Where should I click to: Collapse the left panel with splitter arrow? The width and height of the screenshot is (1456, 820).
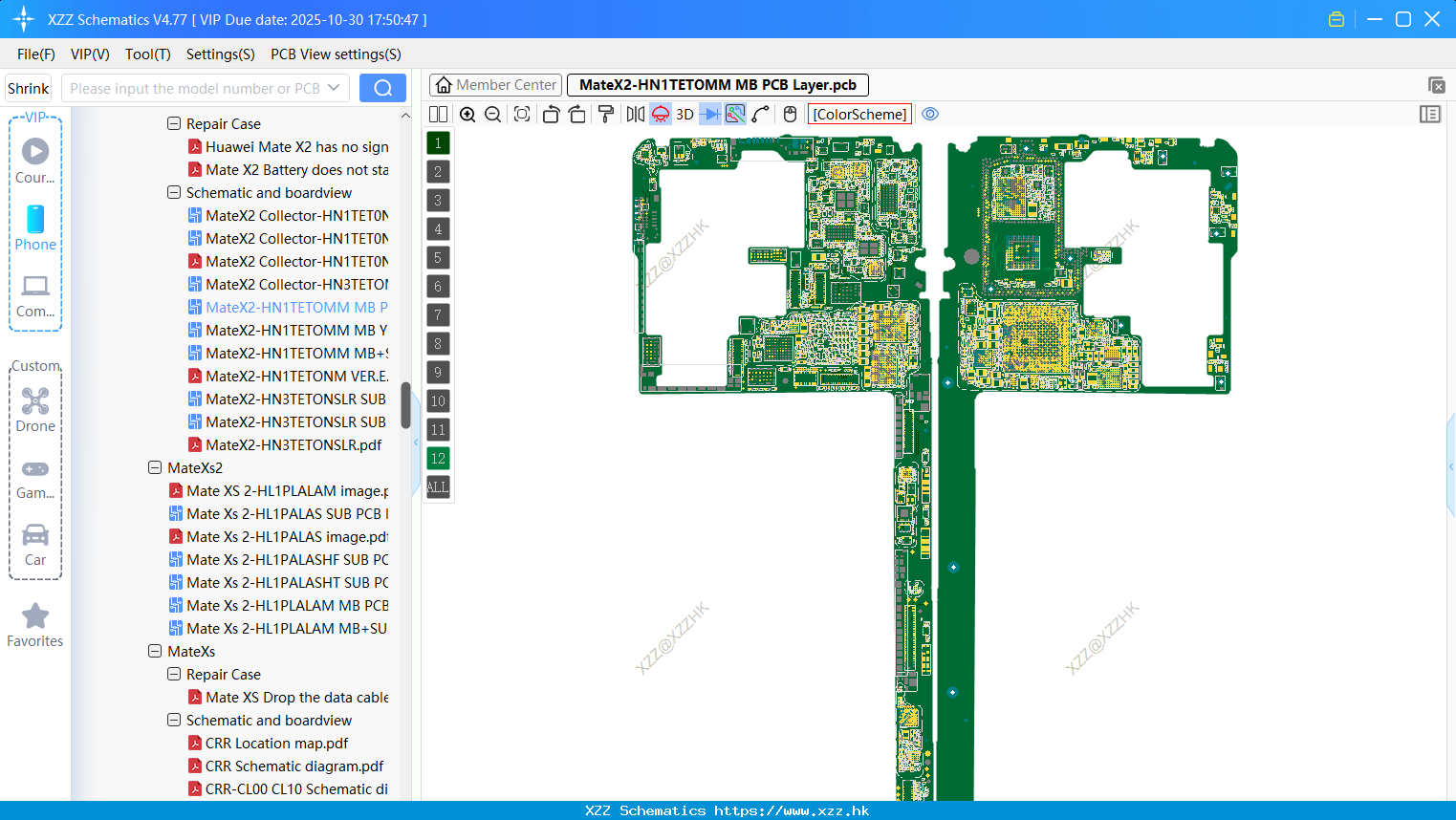coord(416,442)
